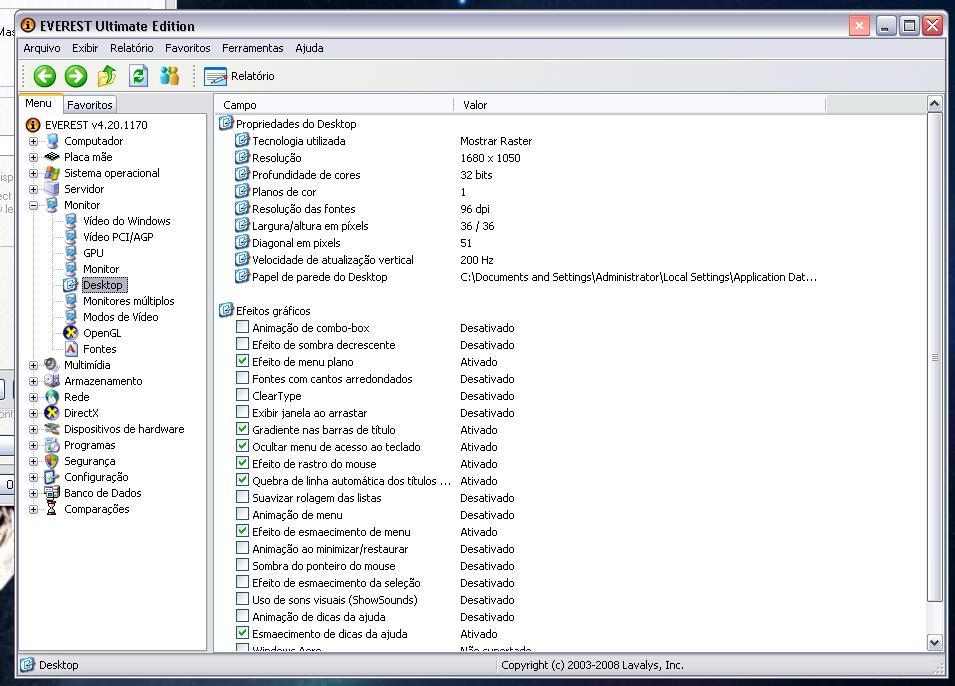
Task: Click the Armazenamento storage icon
Action: (x=52, y=381)
